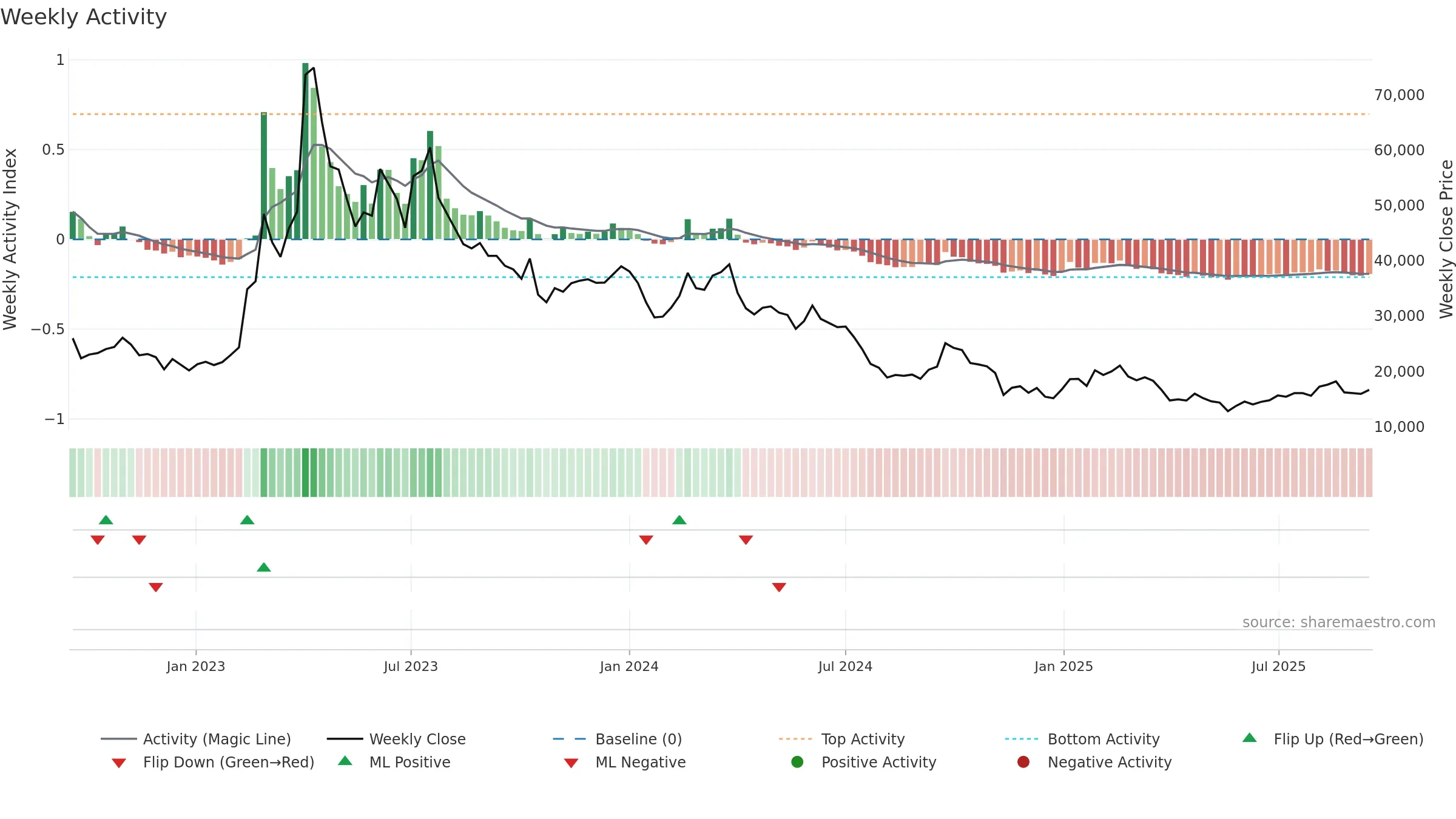Toggle the Baseline (0) legend entry
This screenshot has height=819, width=1456.
[618, 739]
